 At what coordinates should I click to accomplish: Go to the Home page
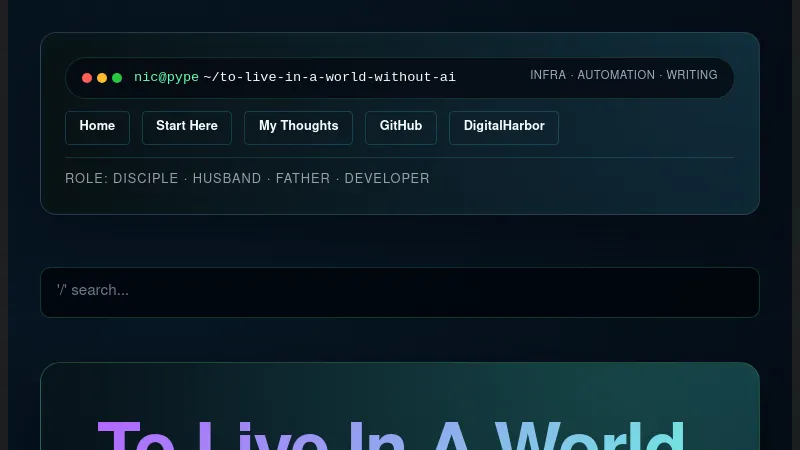pyautogui.click(x=97, y=127)
